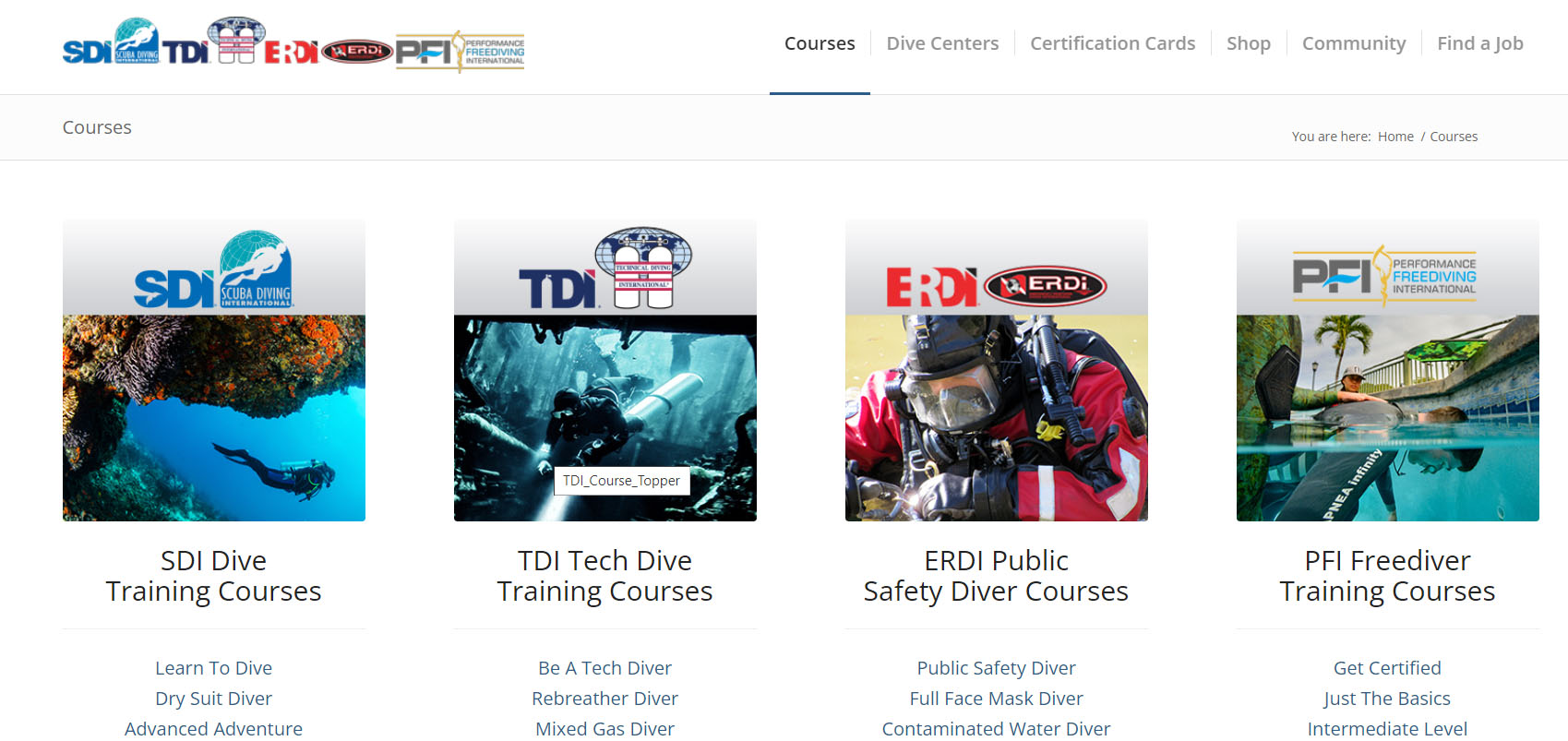Open the Courses menu item
Screen dimensions: 1568x741
(x=820, y=43)
